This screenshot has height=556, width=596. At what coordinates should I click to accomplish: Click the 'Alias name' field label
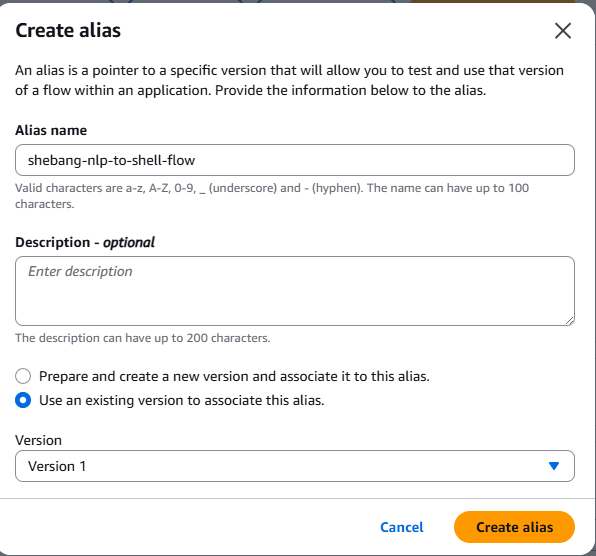pyautogui.click(x=51, y=130)
